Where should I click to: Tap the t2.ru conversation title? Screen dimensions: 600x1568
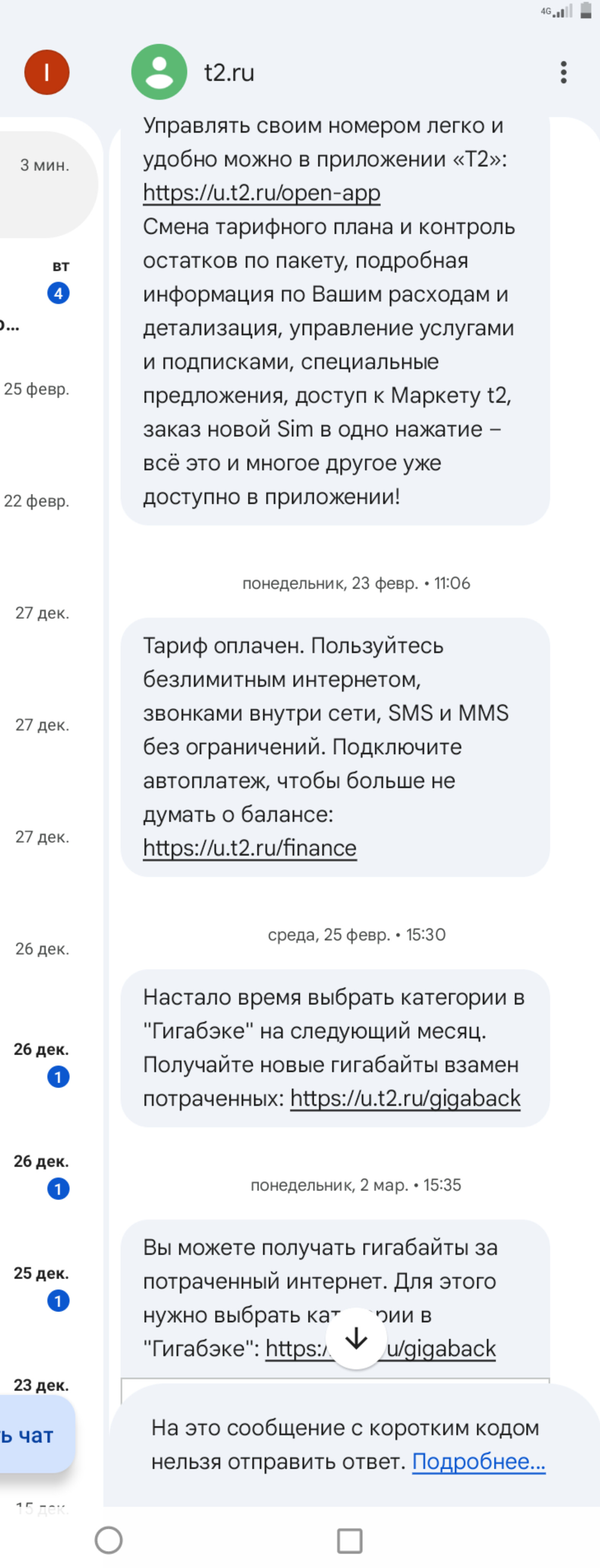[x=230, y=73]
